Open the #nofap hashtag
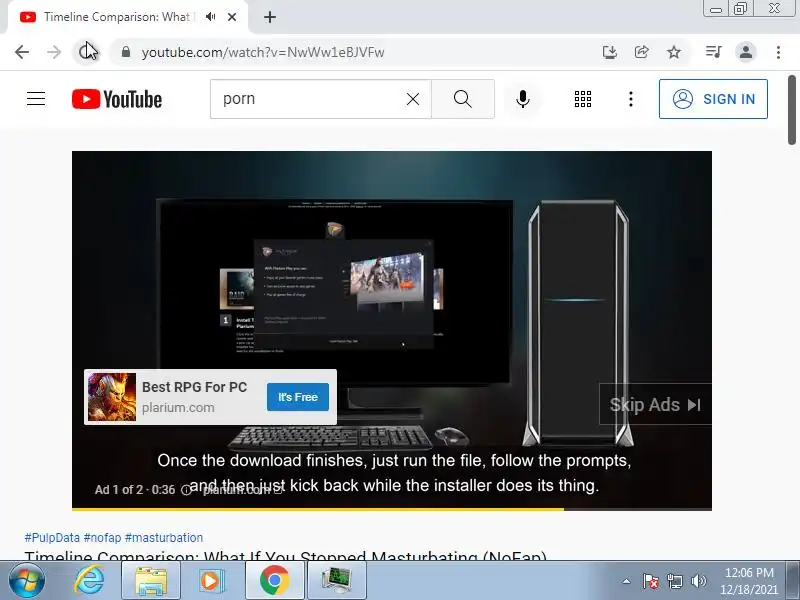Screen dimensions: 800x600 tap(103, 538)
